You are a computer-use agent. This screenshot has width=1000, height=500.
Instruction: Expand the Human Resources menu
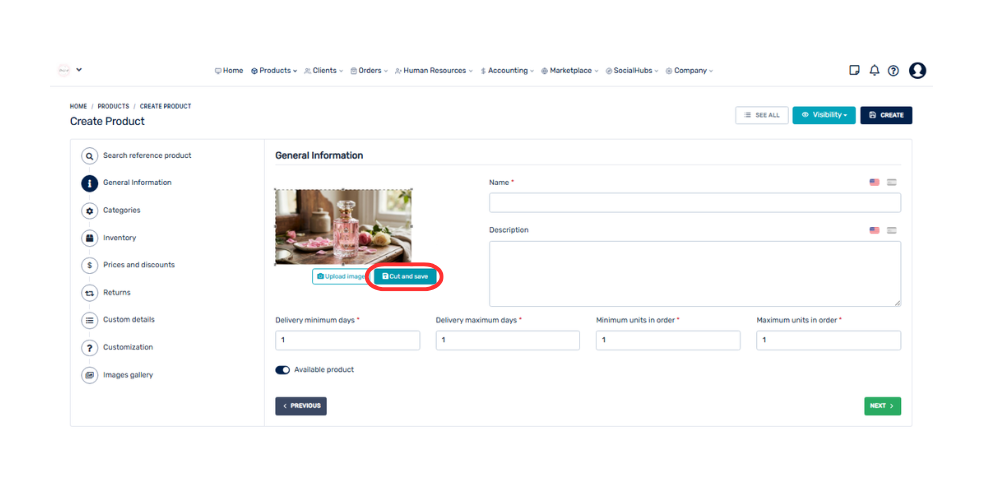(434, 71)
